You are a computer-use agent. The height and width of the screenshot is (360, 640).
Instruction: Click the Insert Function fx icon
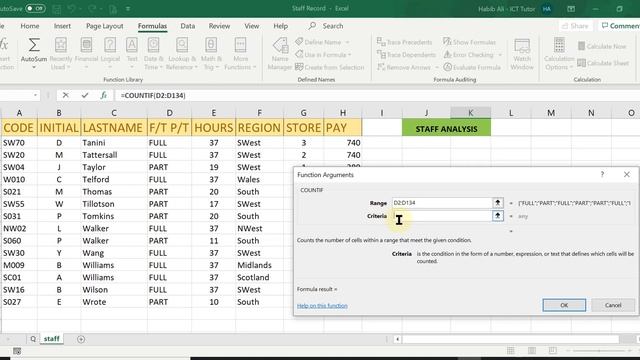104,95
